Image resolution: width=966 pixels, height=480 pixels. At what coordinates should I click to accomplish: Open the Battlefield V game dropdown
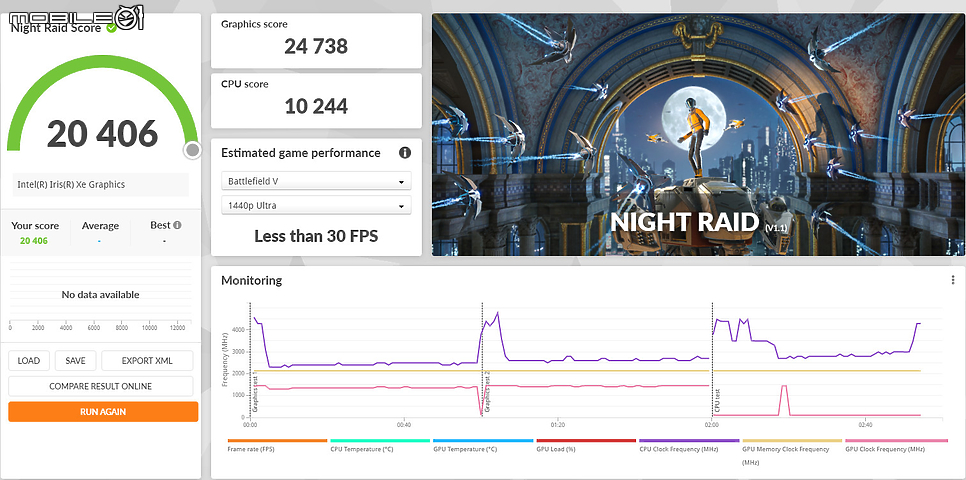point(316,181)
